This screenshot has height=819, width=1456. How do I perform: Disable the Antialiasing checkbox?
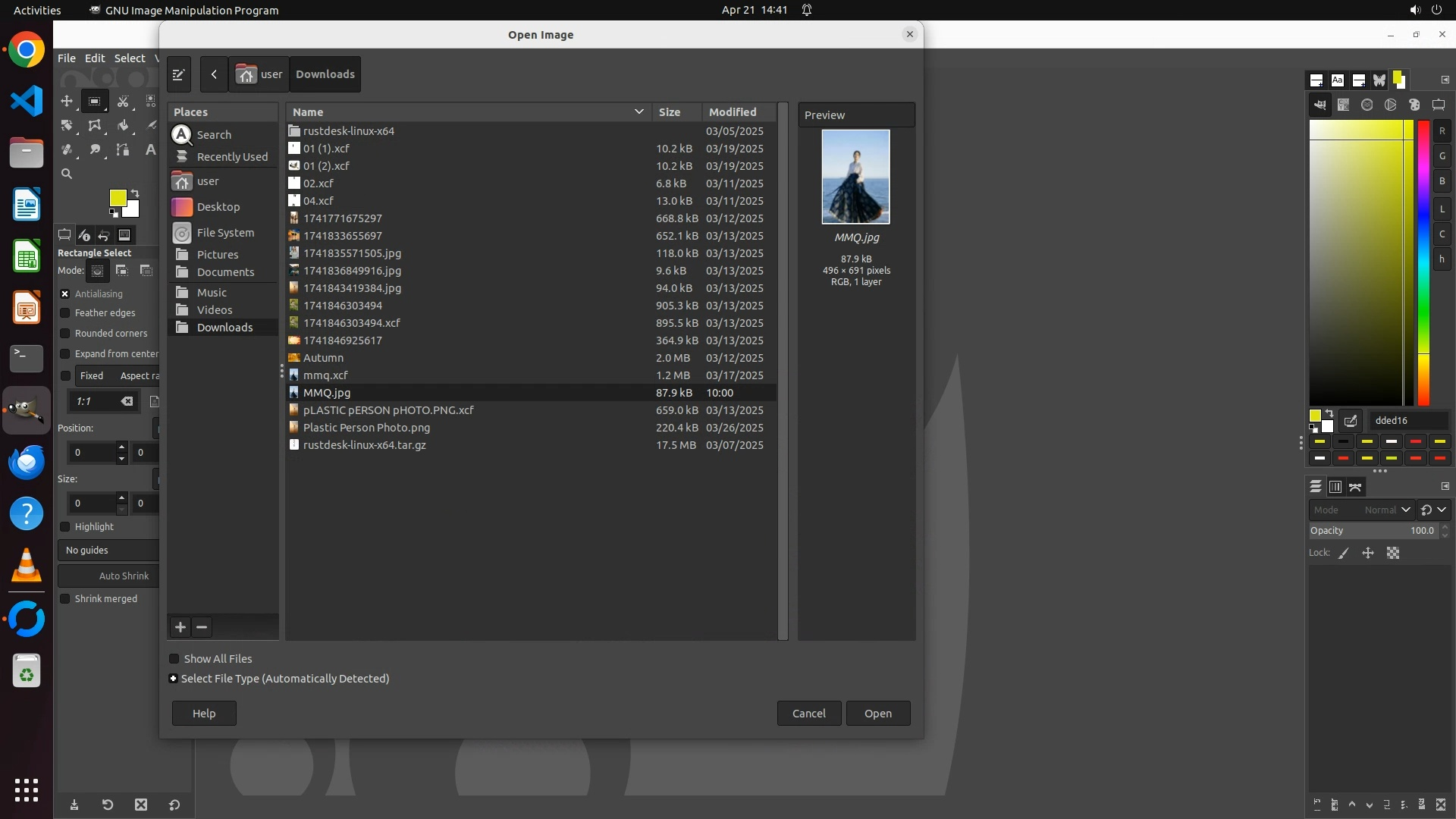pos(65,294)
